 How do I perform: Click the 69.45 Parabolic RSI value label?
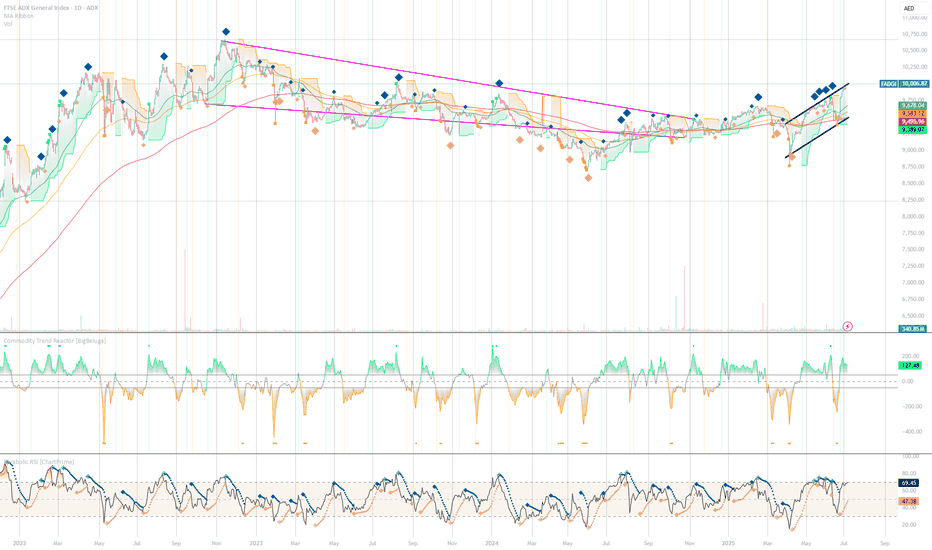coord(909,483)
